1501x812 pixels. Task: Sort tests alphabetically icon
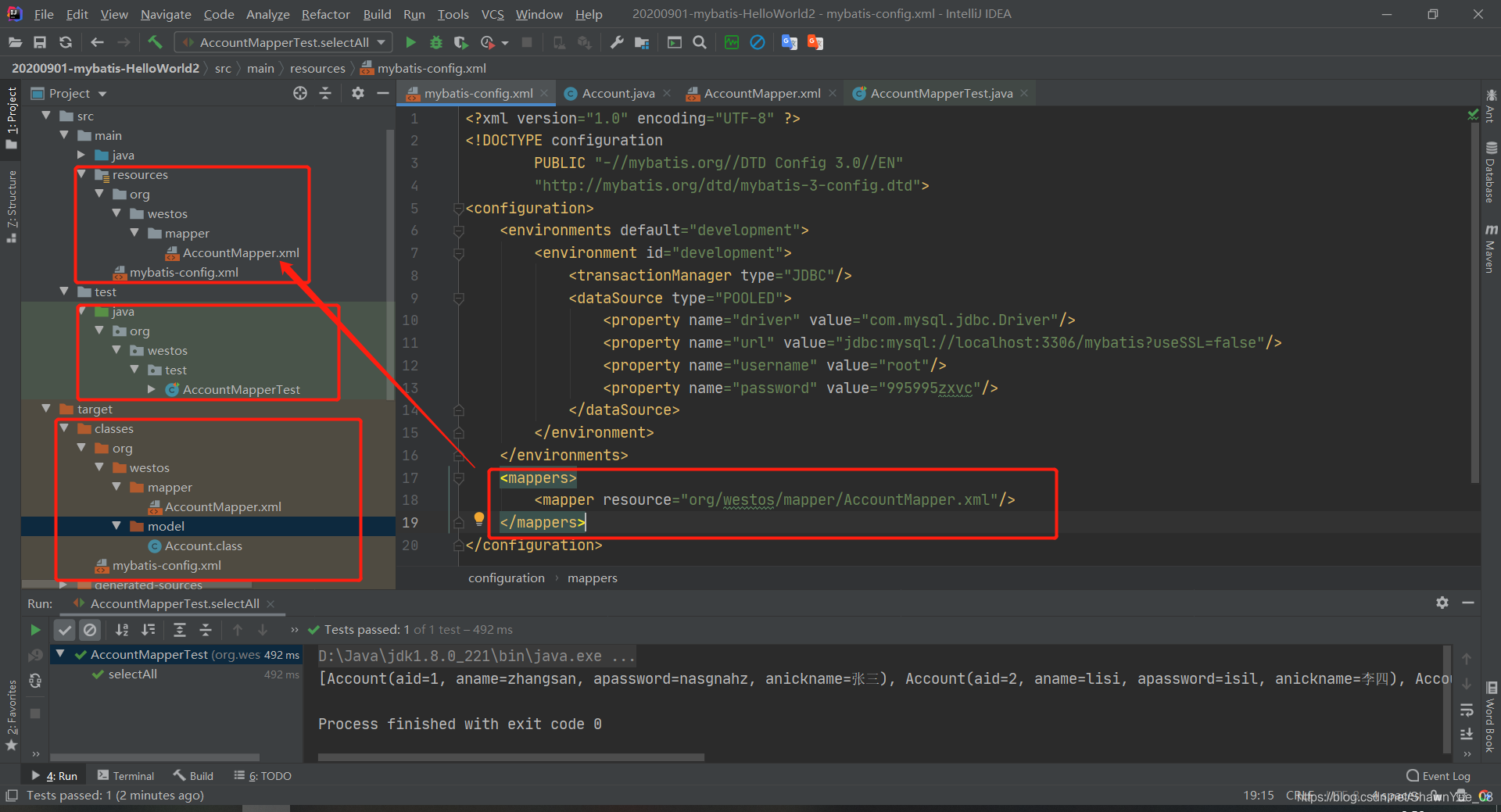click(122, 629)
